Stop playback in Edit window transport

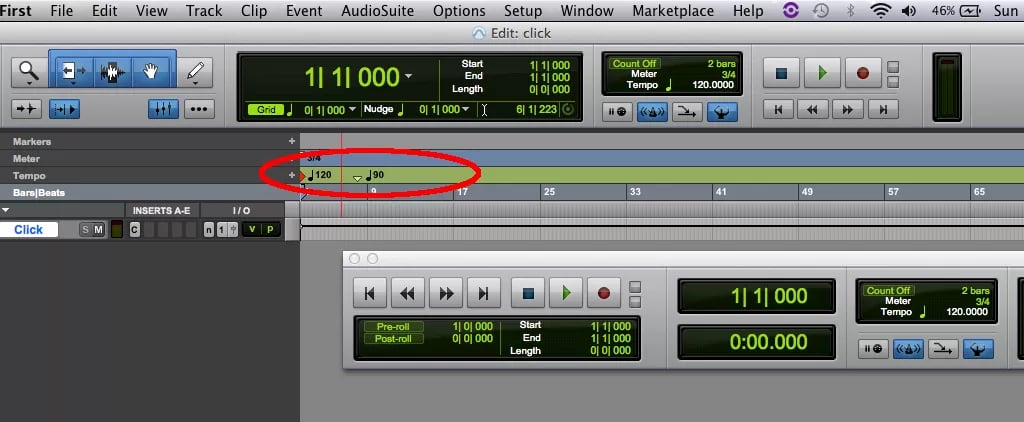click(x=781, y=73)
